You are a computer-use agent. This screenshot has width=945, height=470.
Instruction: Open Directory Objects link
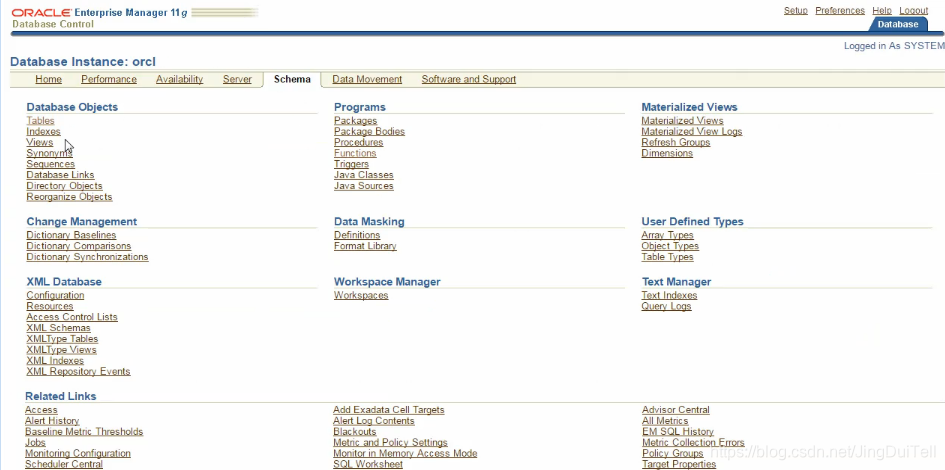click(x=64, y=186)
